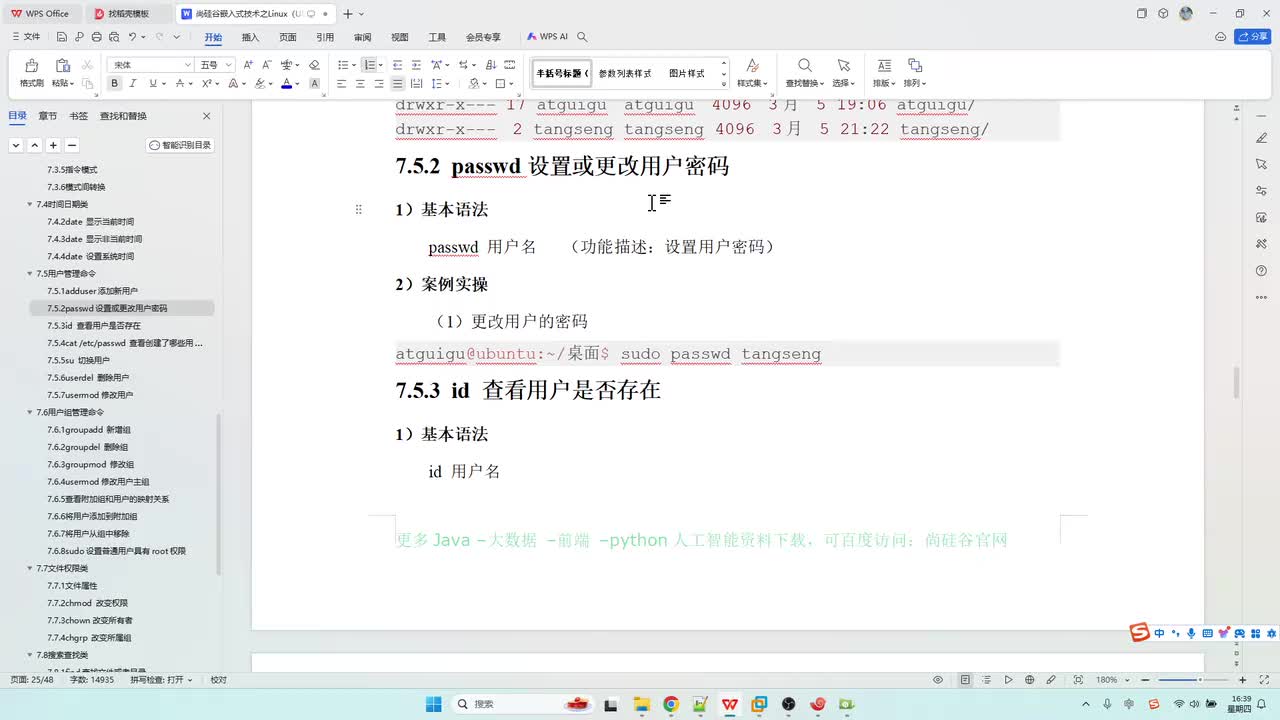This screenshot has width=1280, height=720.
Task: Open Google Chrome from the taskbar
Action: pos(671,704)
